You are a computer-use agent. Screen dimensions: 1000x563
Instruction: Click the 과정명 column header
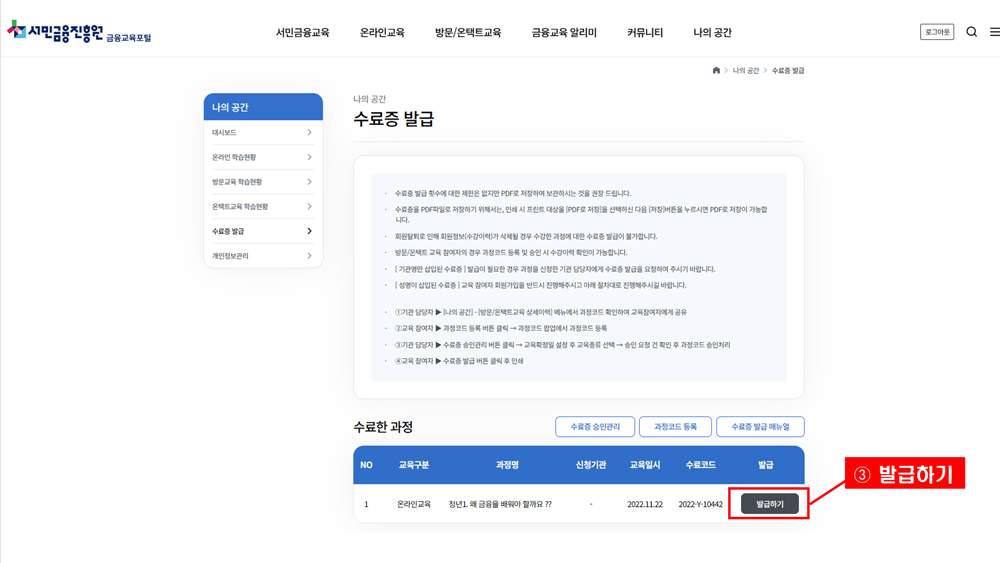(507, 465)
